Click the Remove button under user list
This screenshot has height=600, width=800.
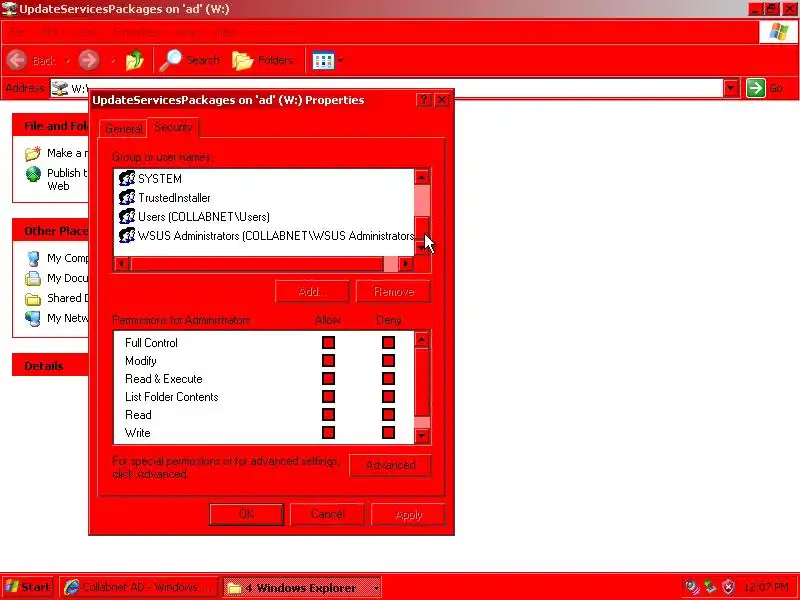point(393,291)
